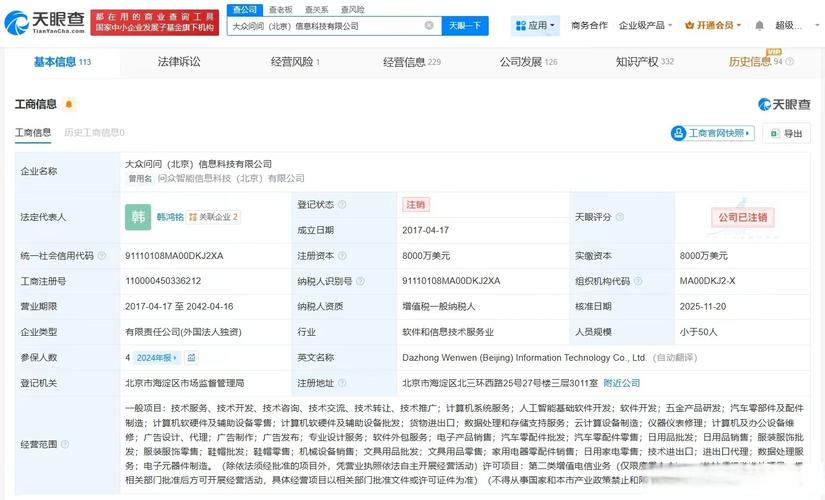825x500 pixels.
Task: Select the 查关系 search tab
Action: tap(316, 9)
